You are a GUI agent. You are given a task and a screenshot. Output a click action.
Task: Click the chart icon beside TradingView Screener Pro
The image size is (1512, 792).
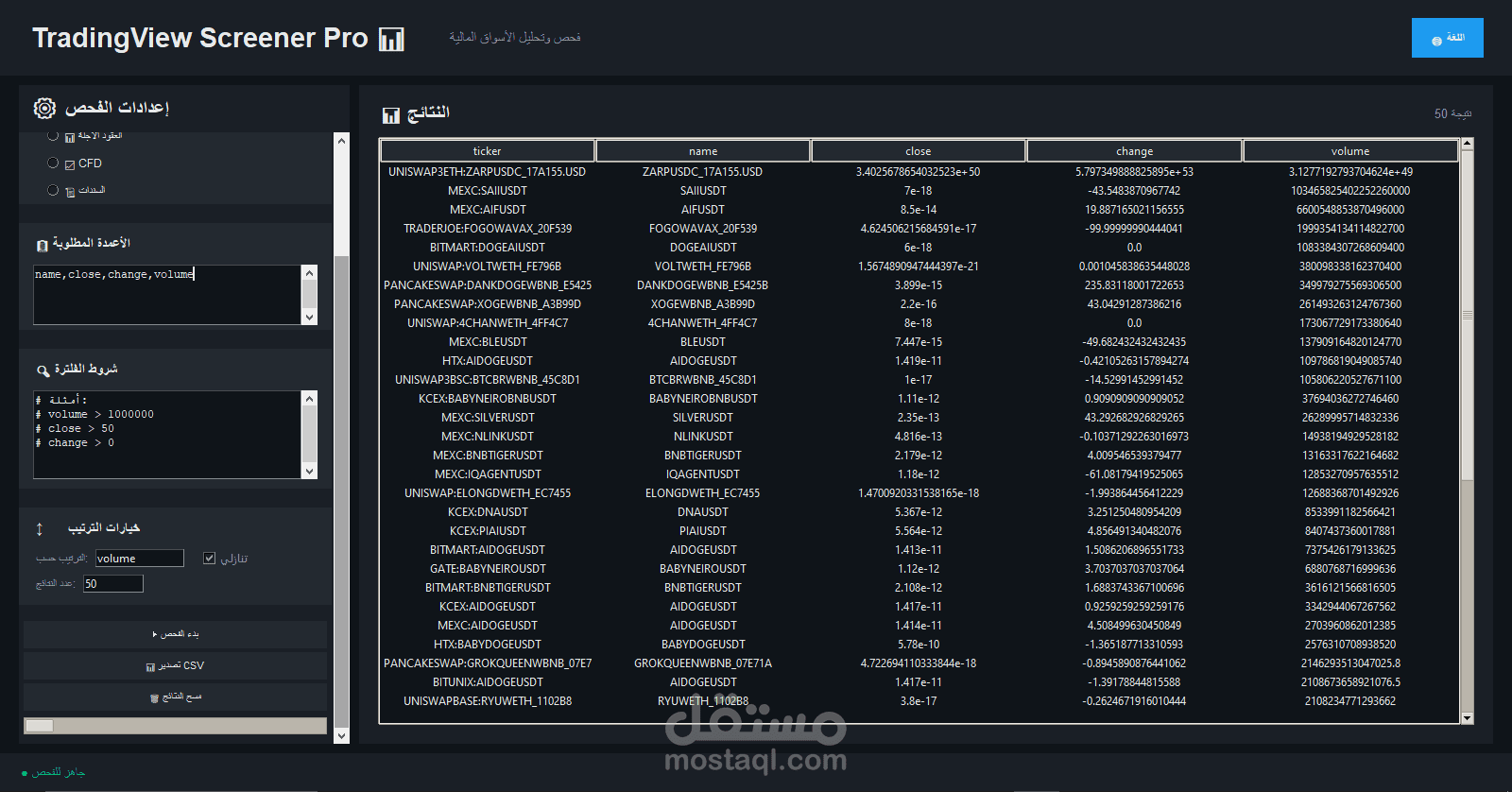[x=391, y=39]
